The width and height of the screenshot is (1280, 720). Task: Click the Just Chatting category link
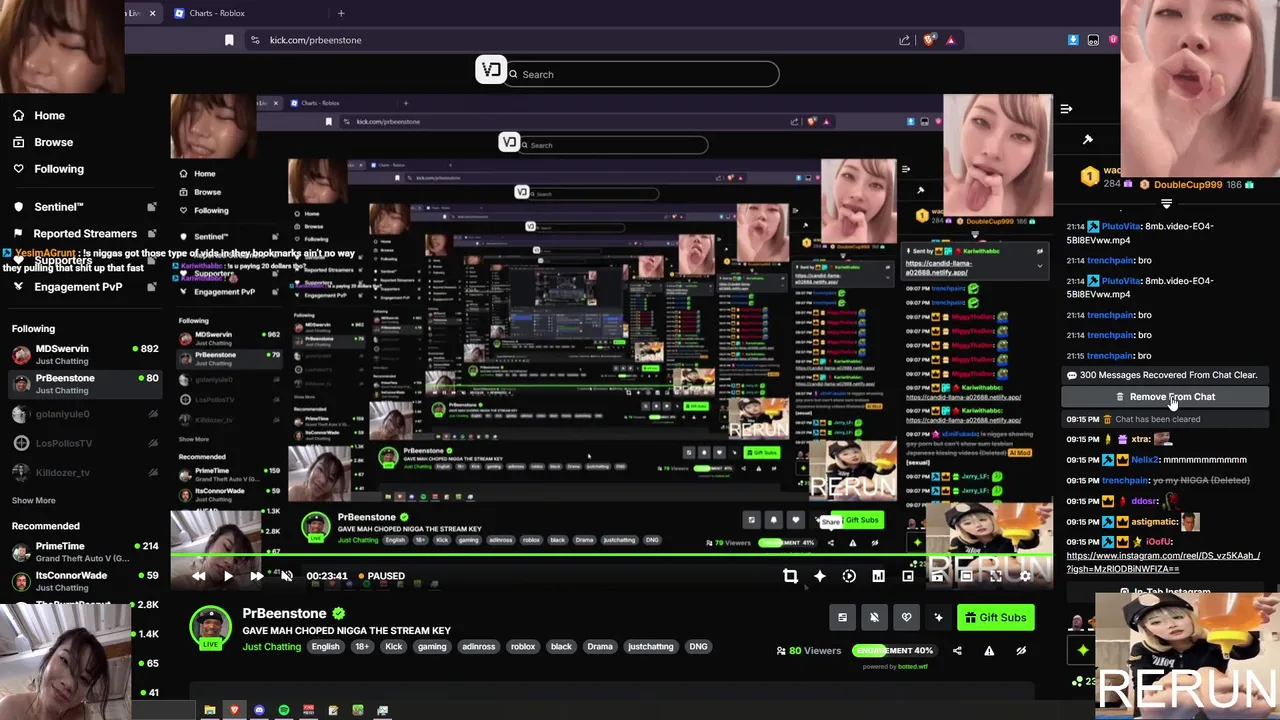tap(271, 647)
